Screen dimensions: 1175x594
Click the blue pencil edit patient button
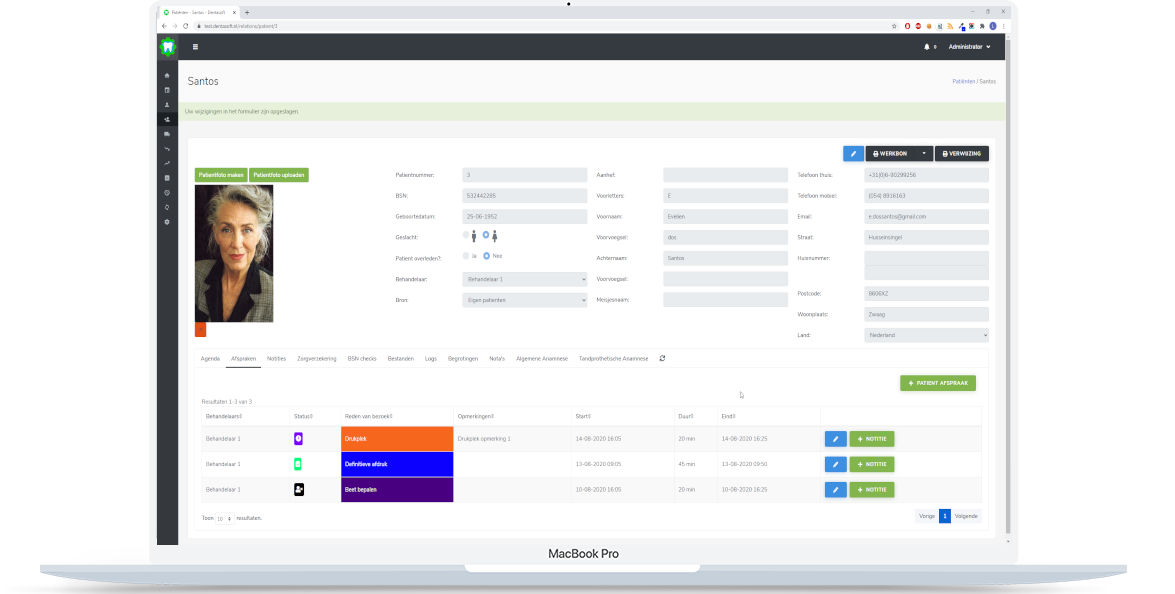852,154
